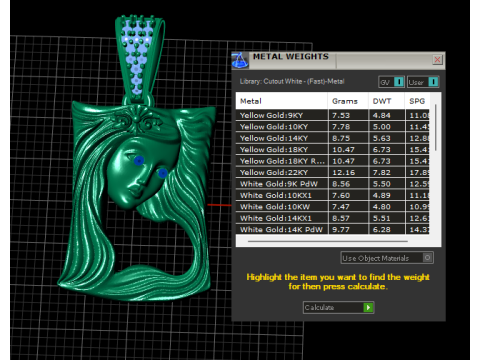Image resolution: width=480 pixels, height=360 pixels.
Task: Click the Library: Cutout White label
Action: coord(292,81)
